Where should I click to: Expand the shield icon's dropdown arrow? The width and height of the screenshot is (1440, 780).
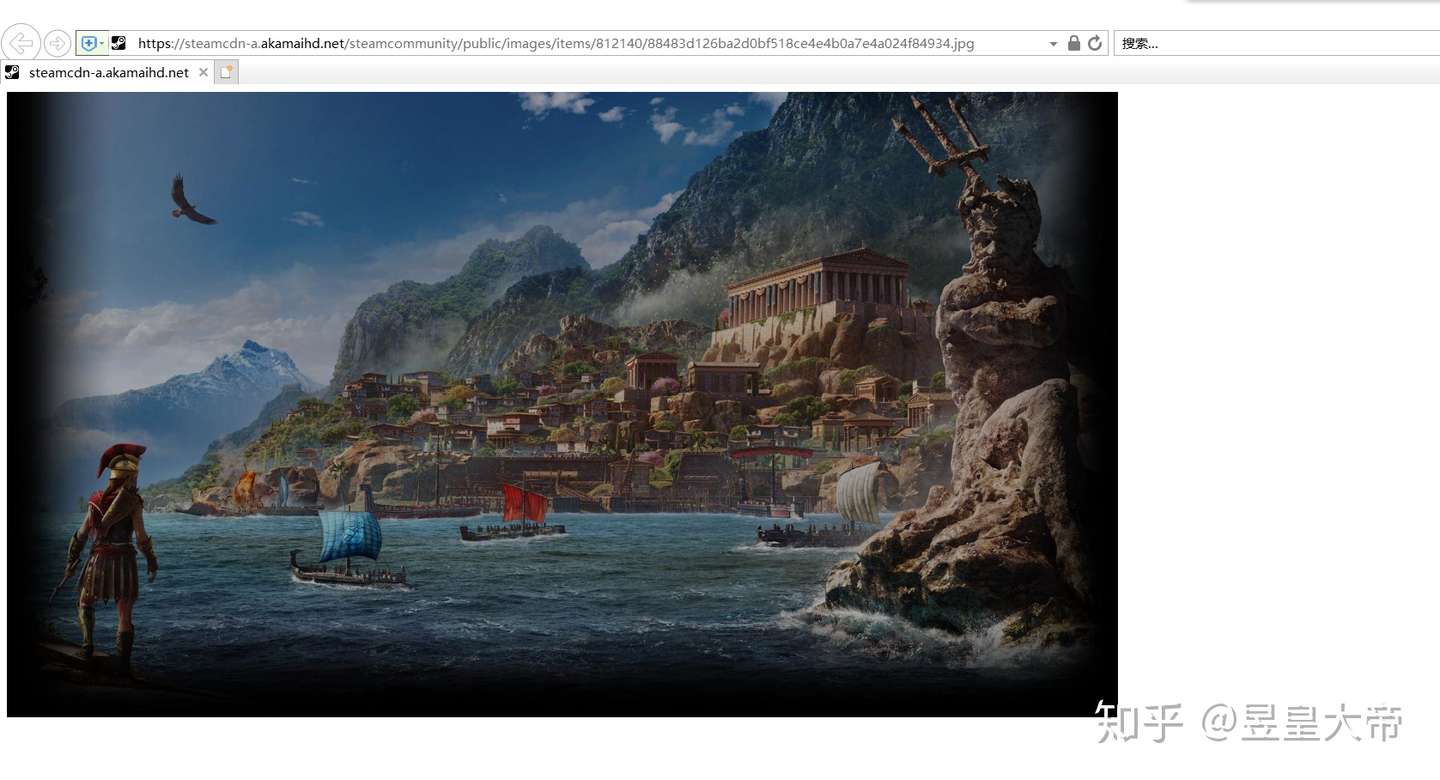pyautogui.click(x=102, y=43)
